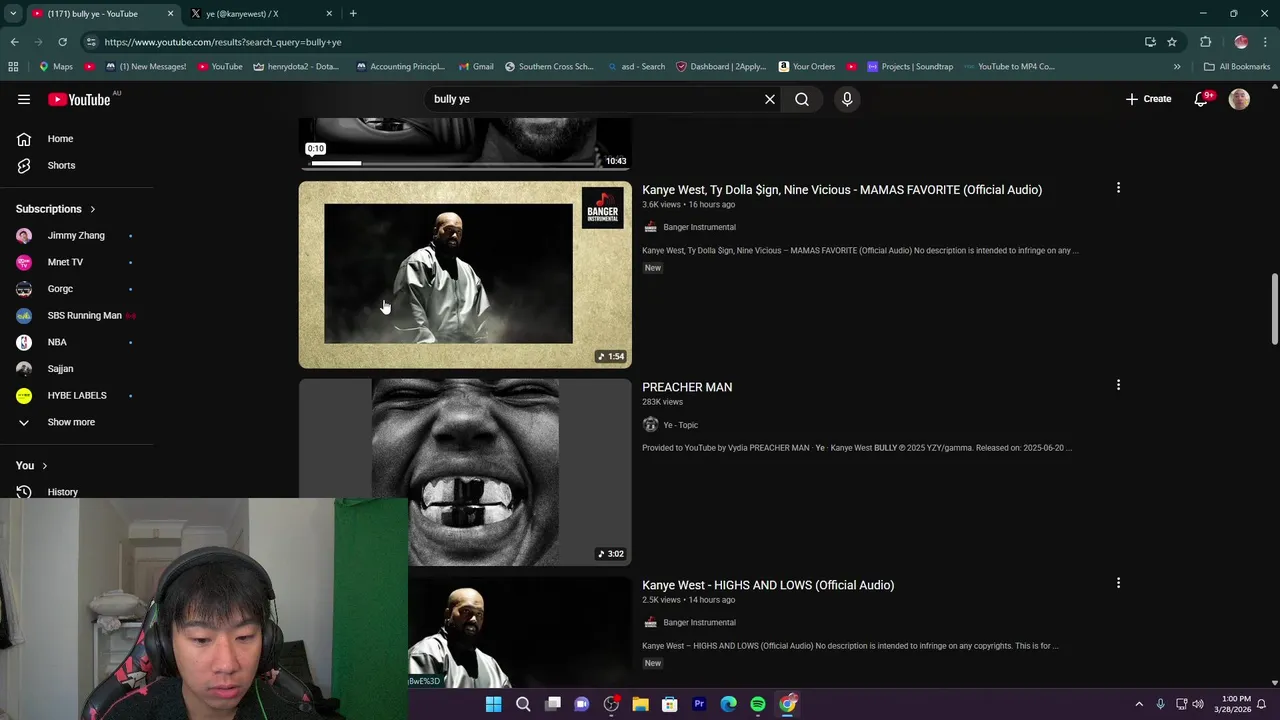The width and height of the screenshot is (1280, 720).
Task: Click the HIGHS AND LOWS video title
Action: coord(768,585)
